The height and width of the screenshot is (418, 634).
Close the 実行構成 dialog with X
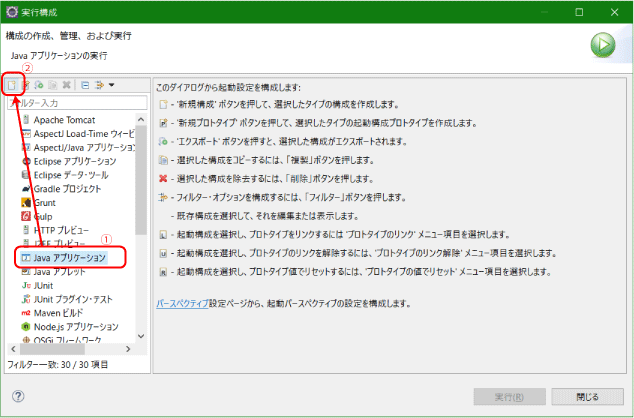615,12
